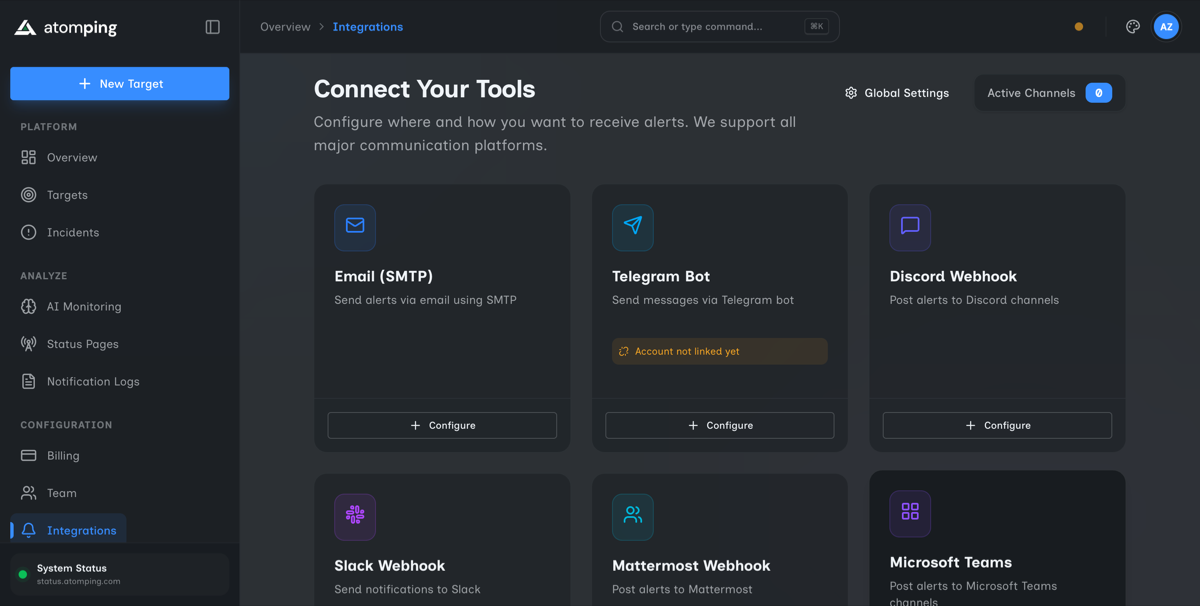Click the AI Monitoring globe icon
The width and height of the screenshot is (1200, 606).
point(30,306)
